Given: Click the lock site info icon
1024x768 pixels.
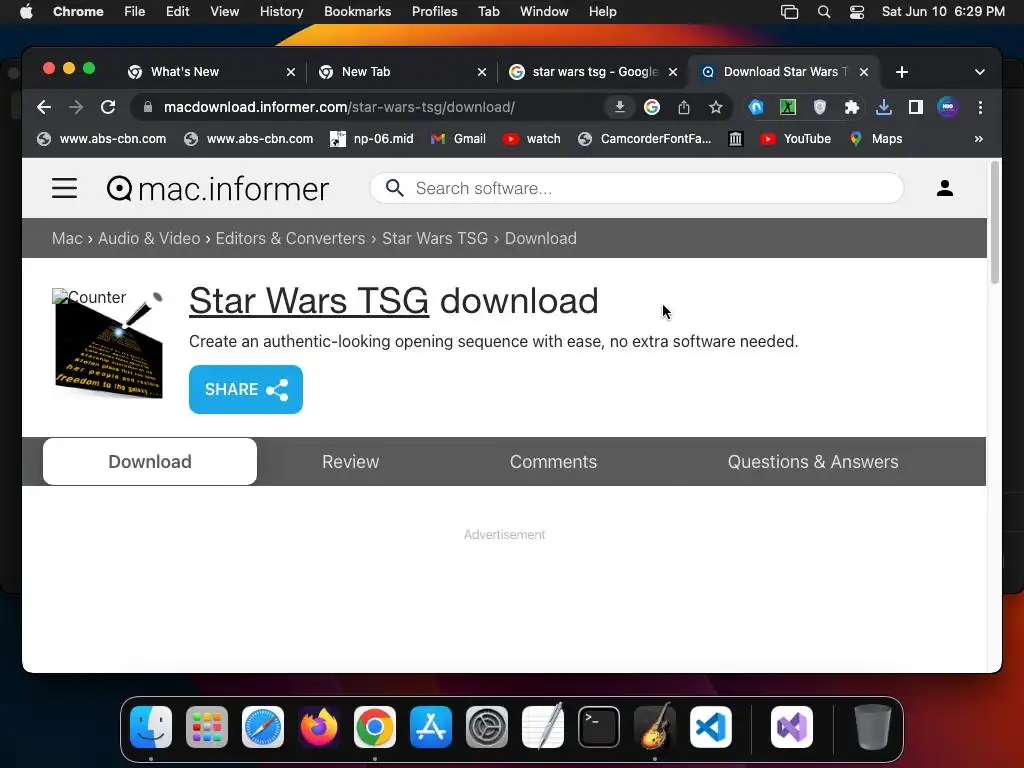Looking at the screenshot, I should pos(148,107).
